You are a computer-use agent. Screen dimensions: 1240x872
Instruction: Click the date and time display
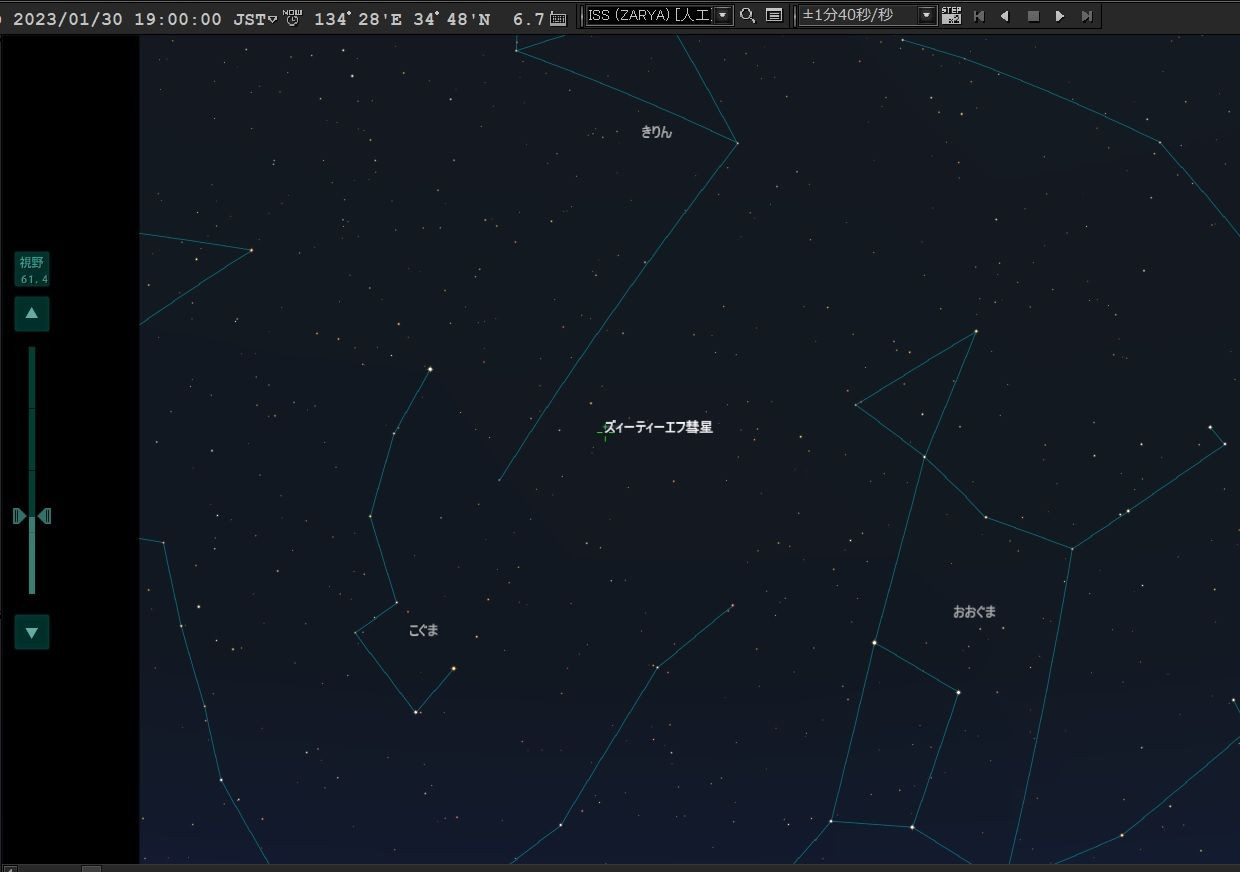point(117,19)
